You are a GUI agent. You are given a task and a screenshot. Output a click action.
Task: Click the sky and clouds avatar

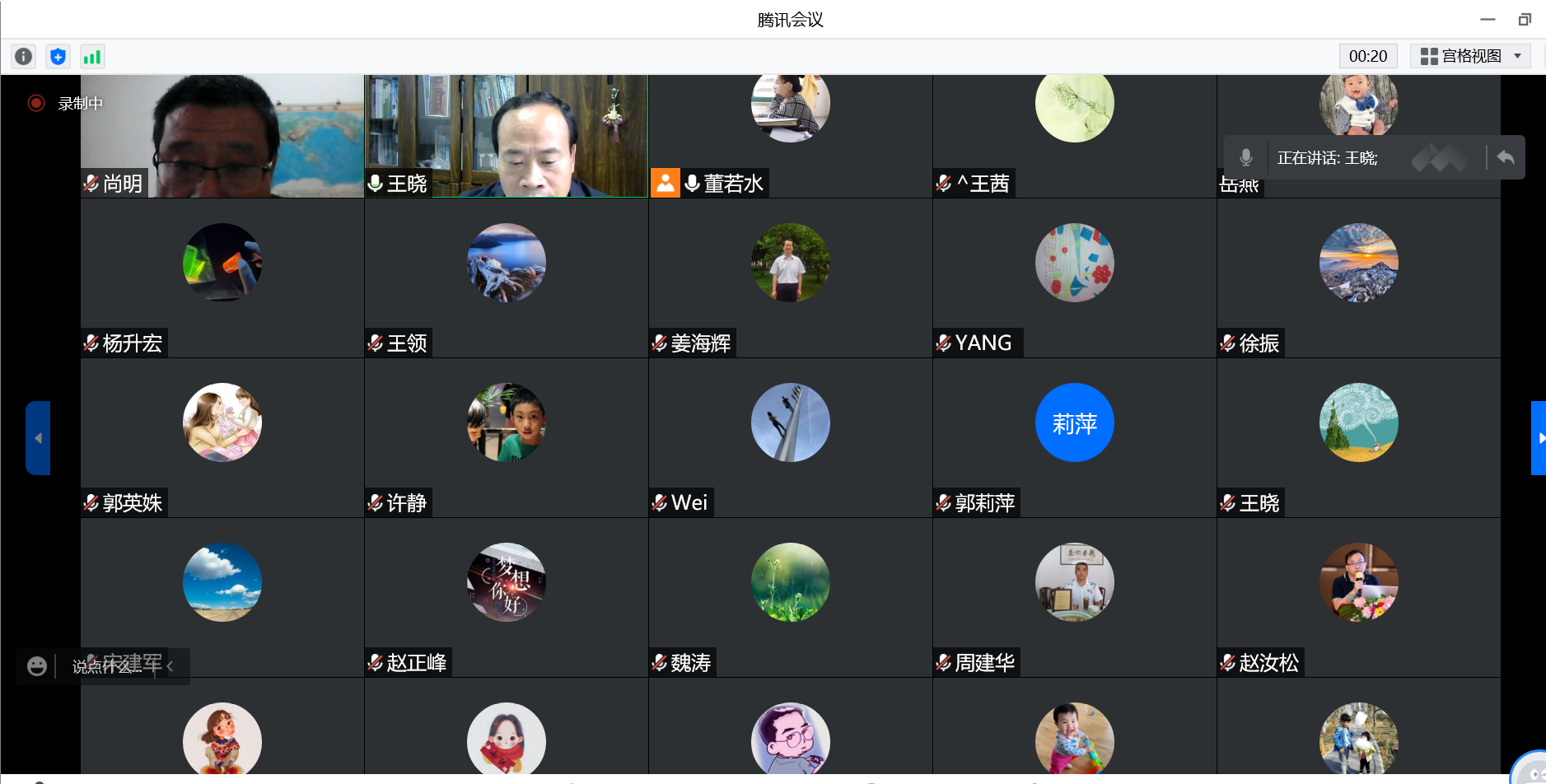click(x=222, y=582)
